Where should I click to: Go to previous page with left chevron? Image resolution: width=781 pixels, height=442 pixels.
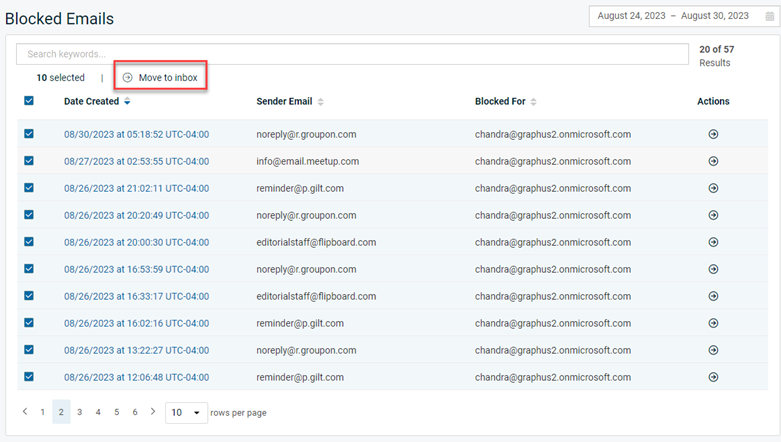click(25, 411)
